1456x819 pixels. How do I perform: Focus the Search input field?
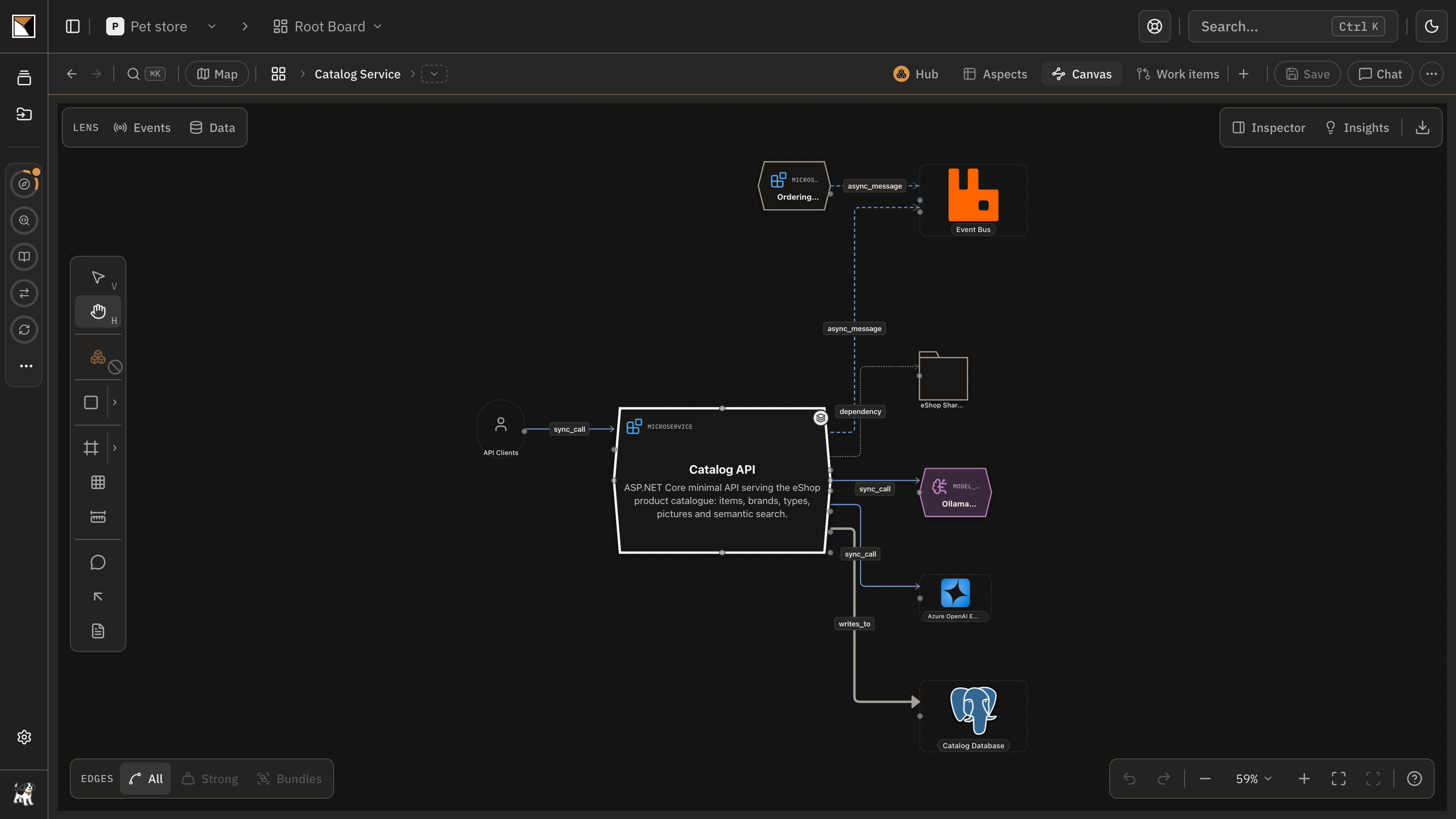(x=1293, y=27)
